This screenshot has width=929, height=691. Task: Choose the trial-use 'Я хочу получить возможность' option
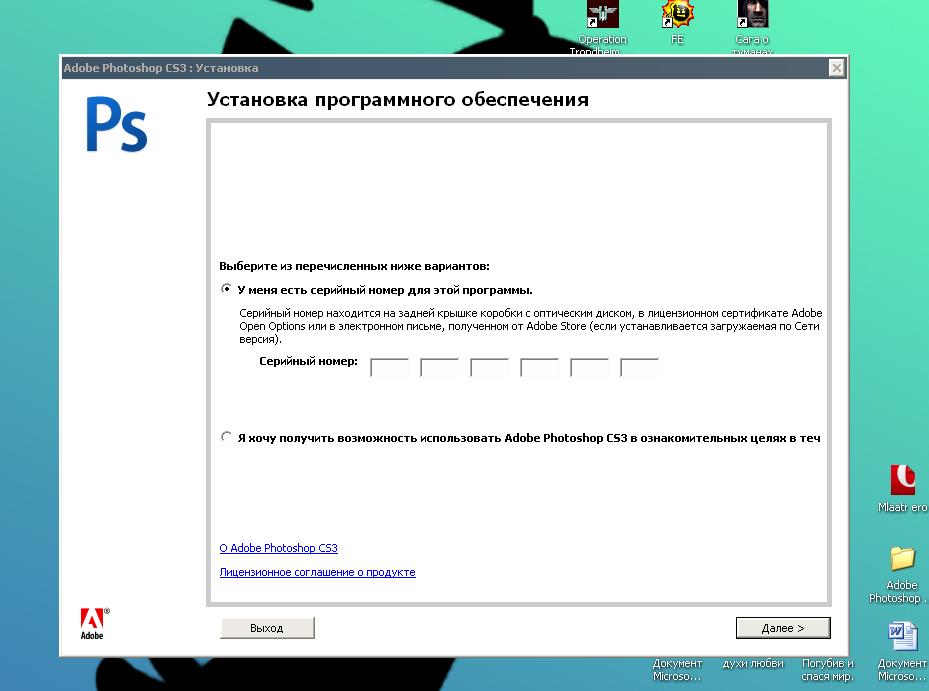point(226,437)
